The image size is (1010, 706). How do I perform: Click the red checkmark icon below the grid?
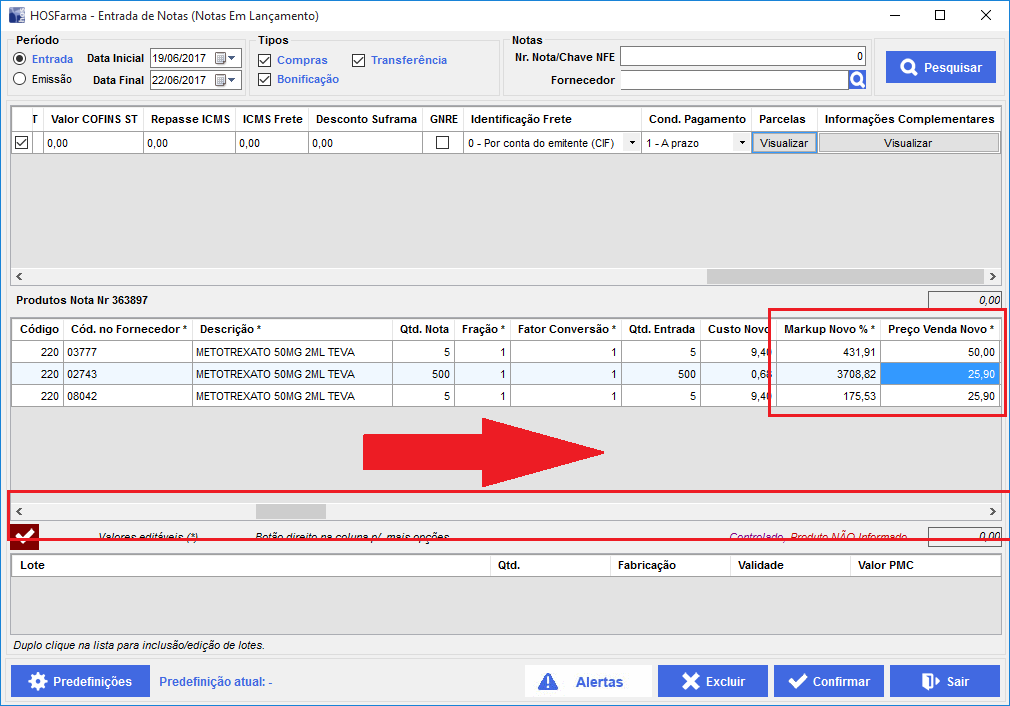pyautogui.click(x=25, y=537)
